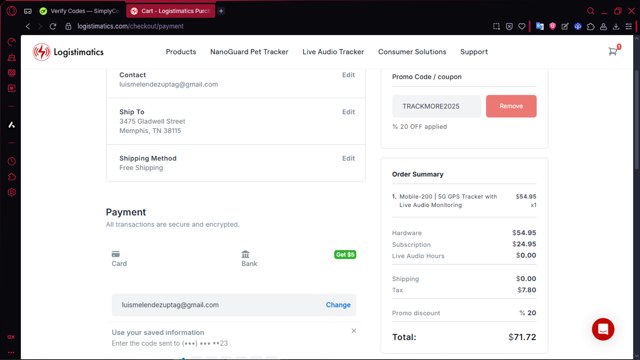Viewport: 640px width, 360px height.
Task: Open the Opera main menu icon
Action: pos(11,11)
